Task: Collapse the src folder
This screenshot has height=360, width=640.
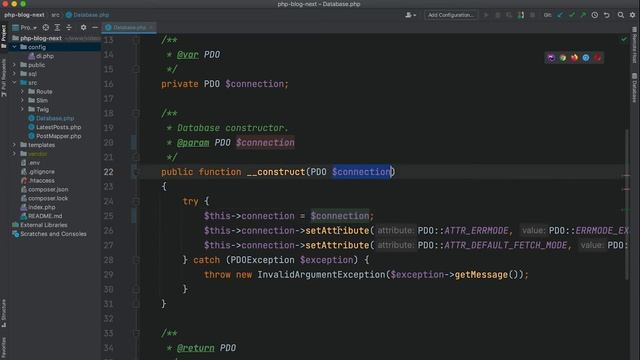Action: pyautogui.click(x=14, y=83)
